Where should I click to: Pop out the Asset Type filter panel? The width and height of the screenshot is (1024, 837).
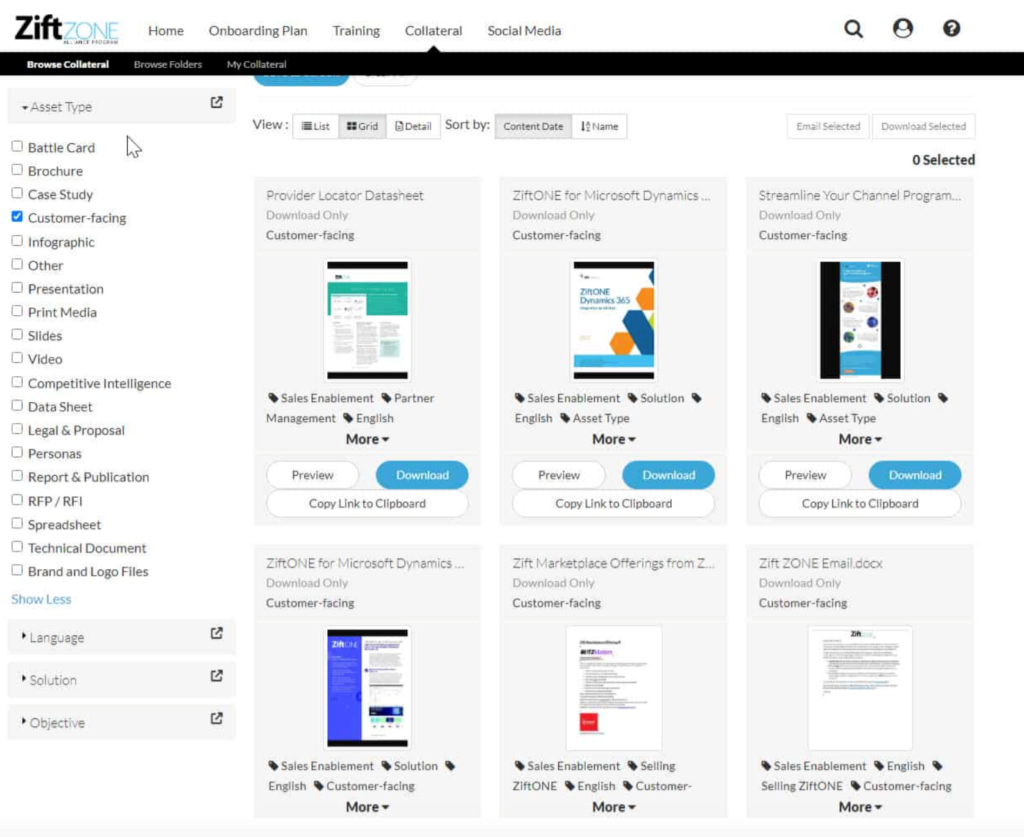[x=216, y=103]
